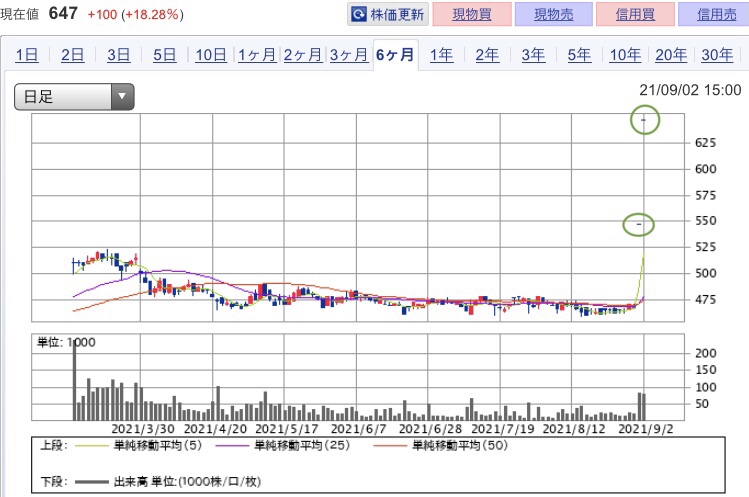Click the current price value 647
The image size is (749, 497).
tap(63, 13)
